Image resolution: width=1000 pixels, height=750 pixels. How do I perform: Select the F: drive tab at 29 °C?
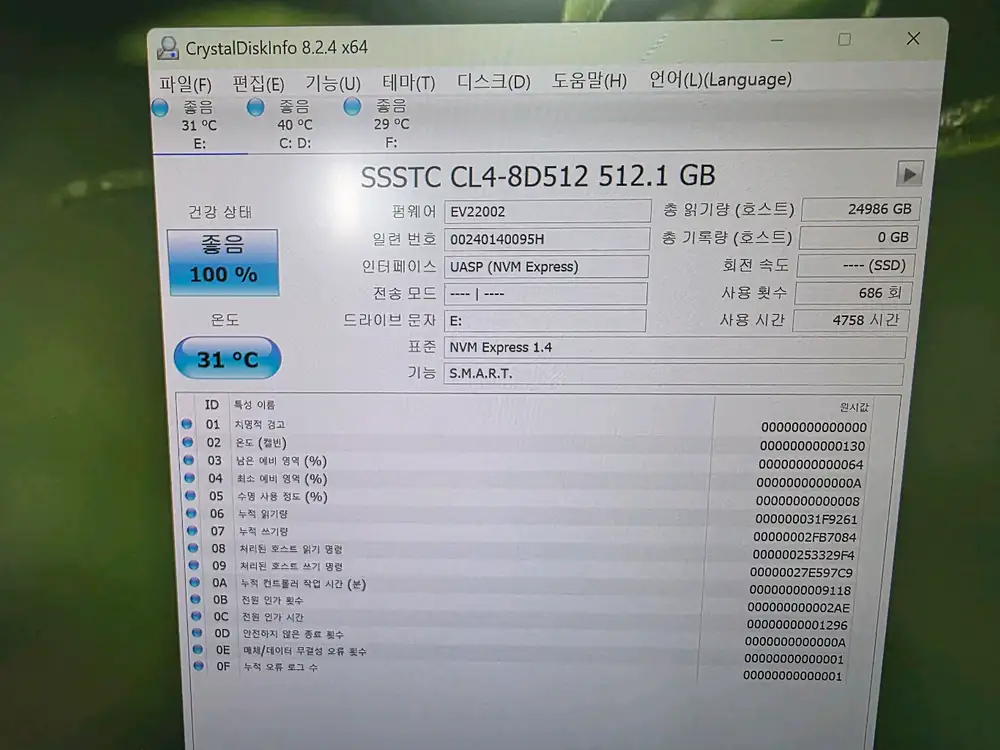click(391, 124)
